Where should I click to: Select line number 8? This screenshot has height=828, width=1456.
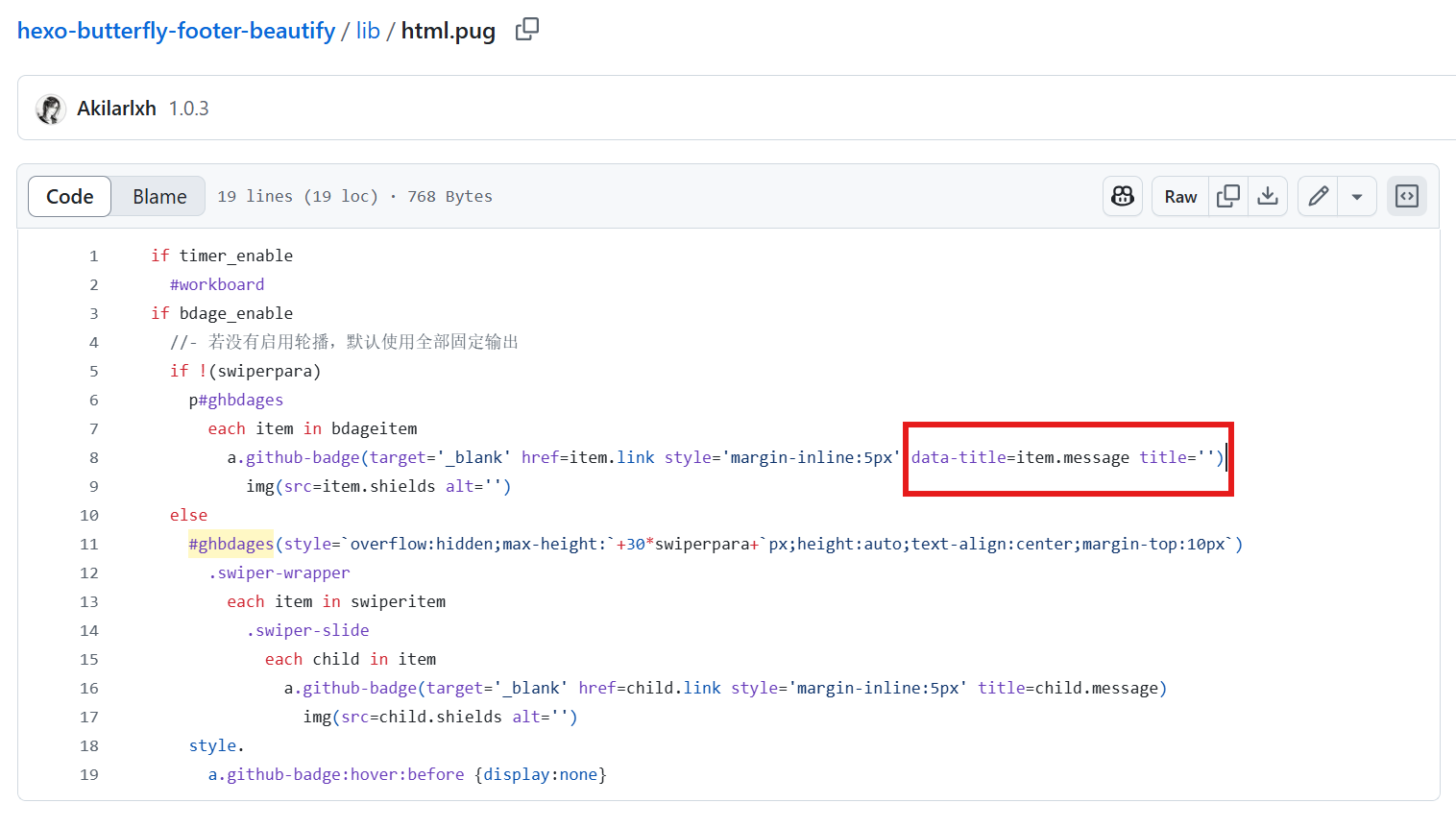[94, 457]
